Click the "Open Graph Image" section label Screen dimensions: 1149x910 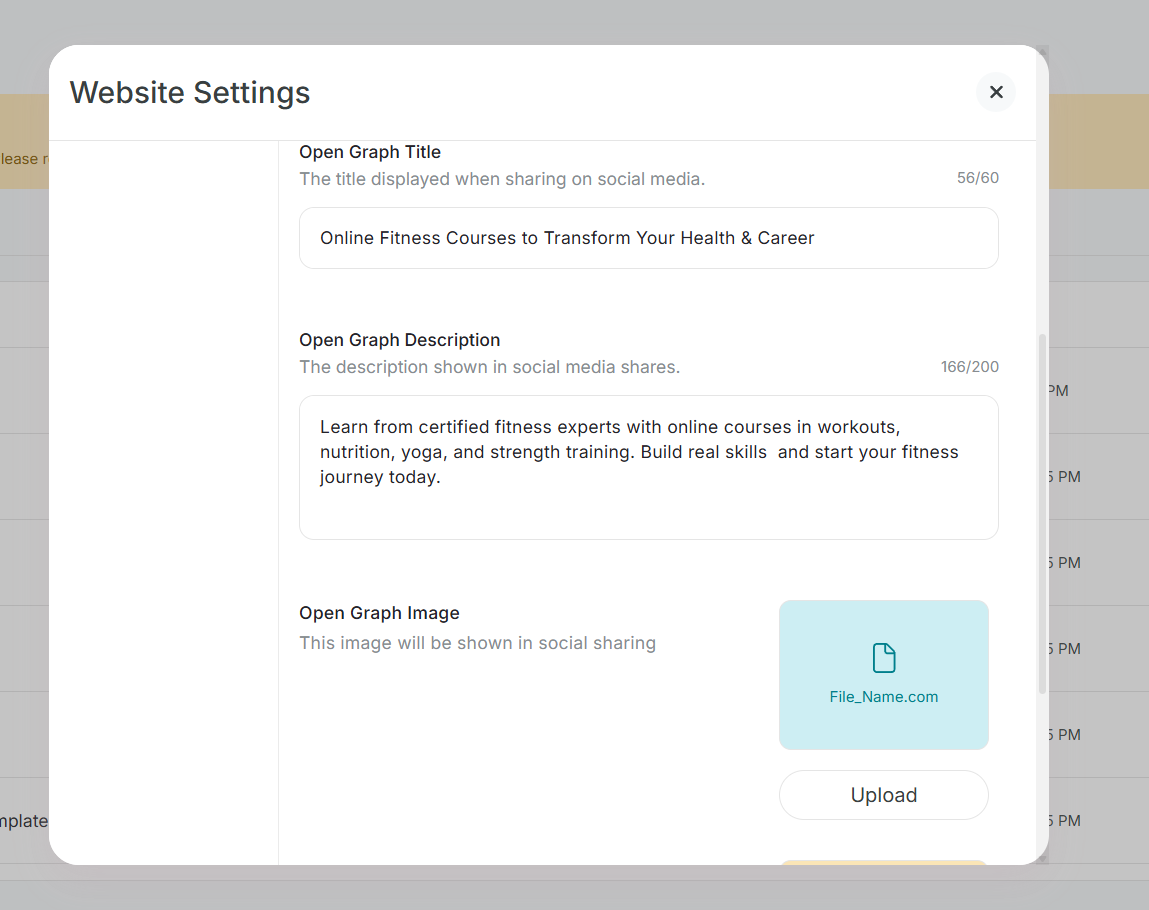379,613
